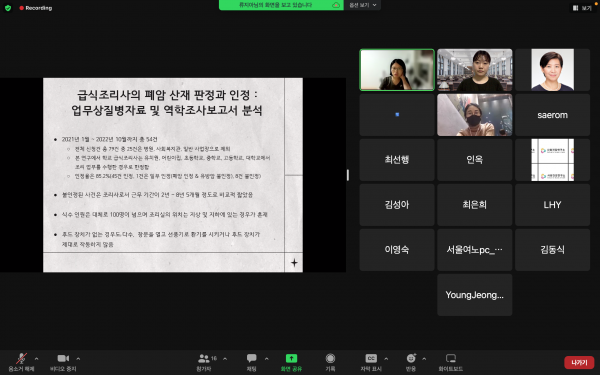Click the record icon in toolbar
Viewport: 600px width, 375px height.
click(330, 358)
